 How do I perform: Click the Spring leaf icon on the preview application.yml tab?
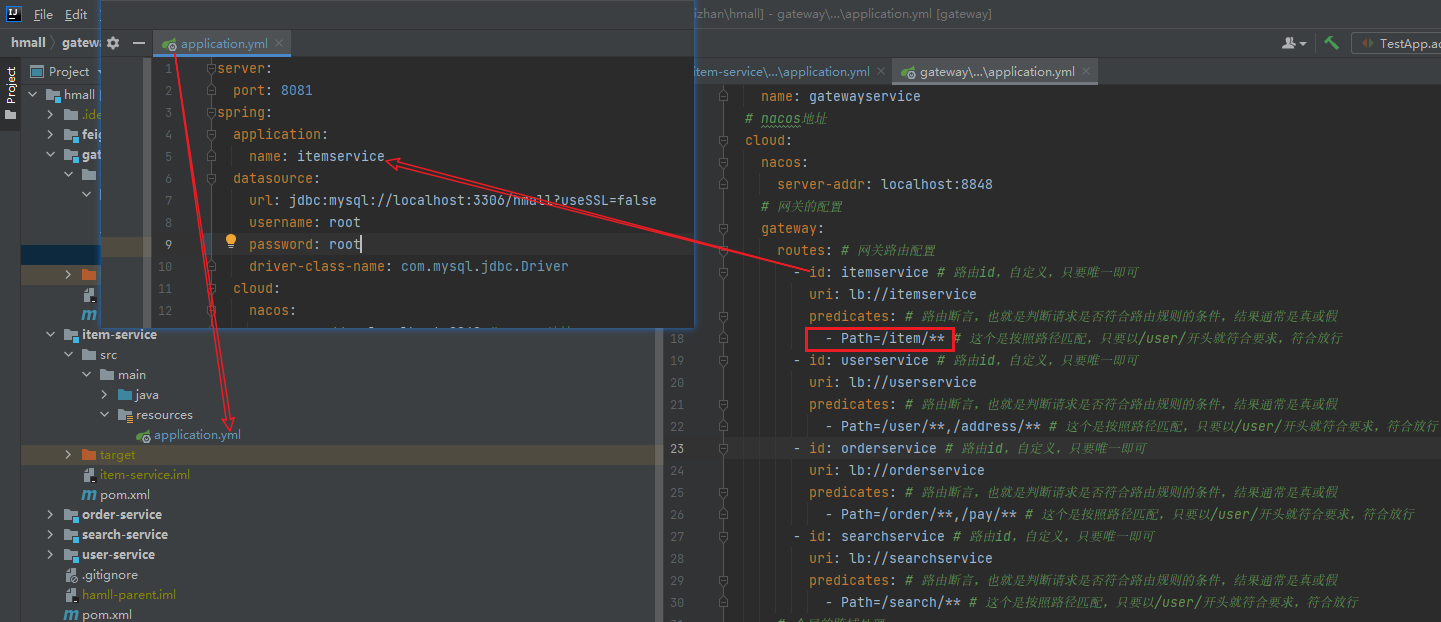(x=170, y=44)
